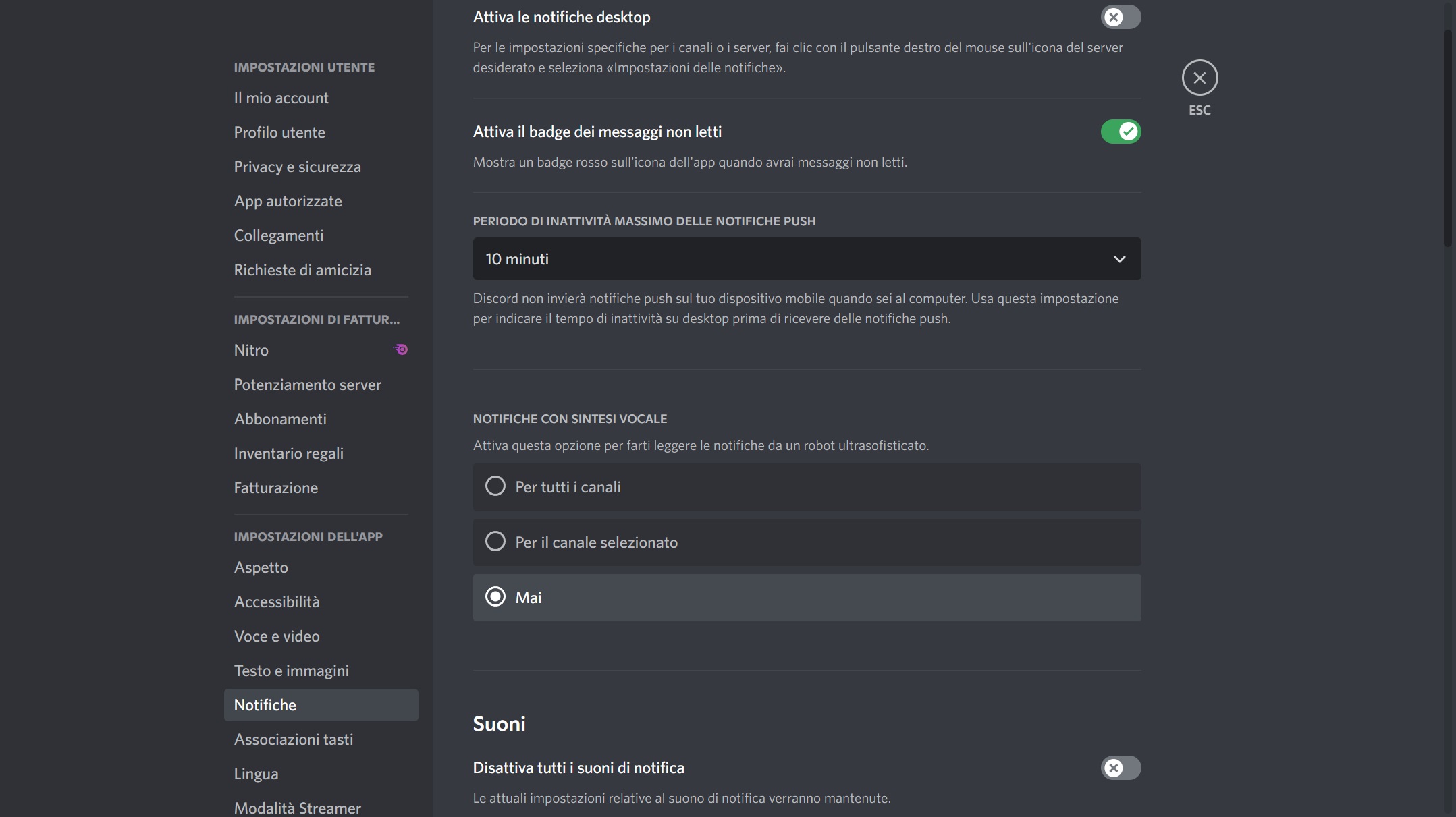Expand the '10 minuti' selector chevron
The width and height of the screenshot is (1456, 817).
click(x=1118, y=258)
